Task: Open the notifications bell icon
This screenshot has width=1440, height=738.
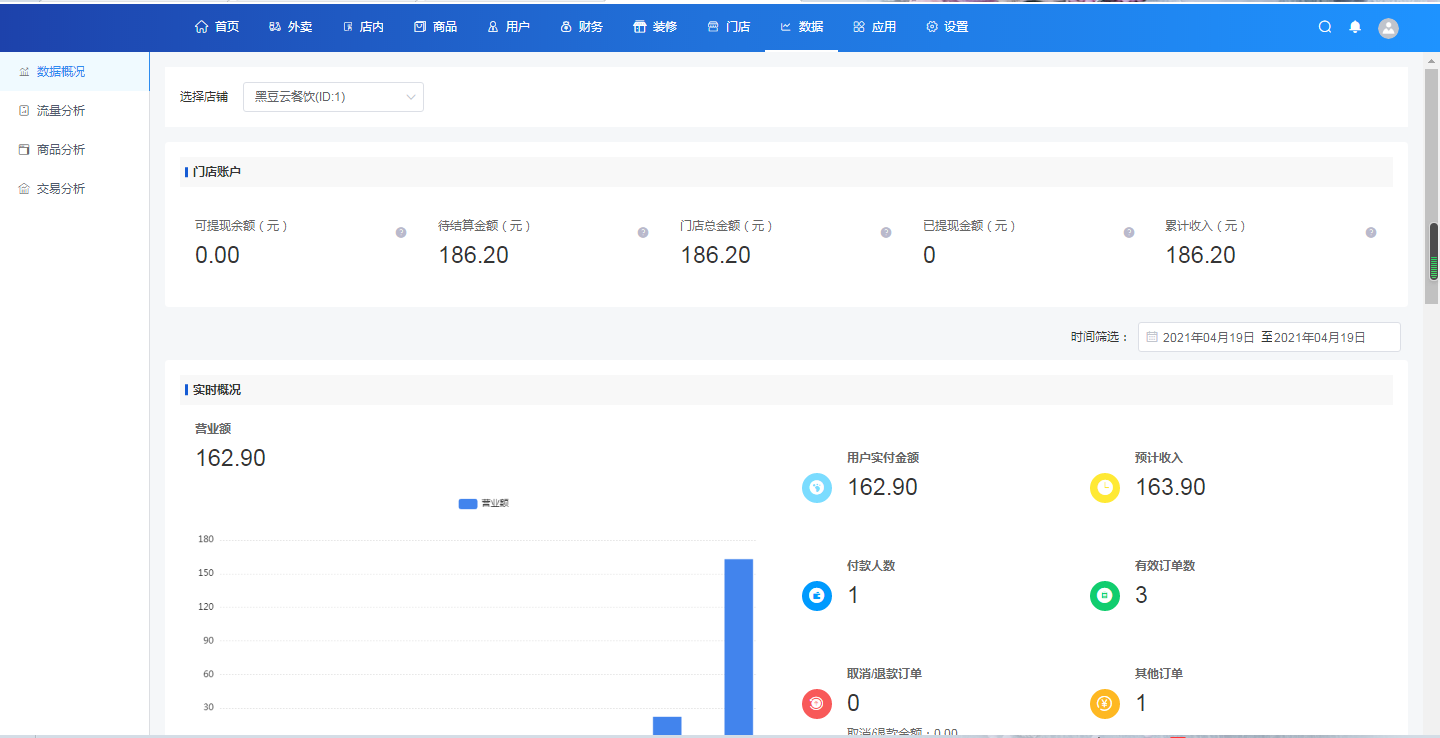Action: (x=1355, y=27)
